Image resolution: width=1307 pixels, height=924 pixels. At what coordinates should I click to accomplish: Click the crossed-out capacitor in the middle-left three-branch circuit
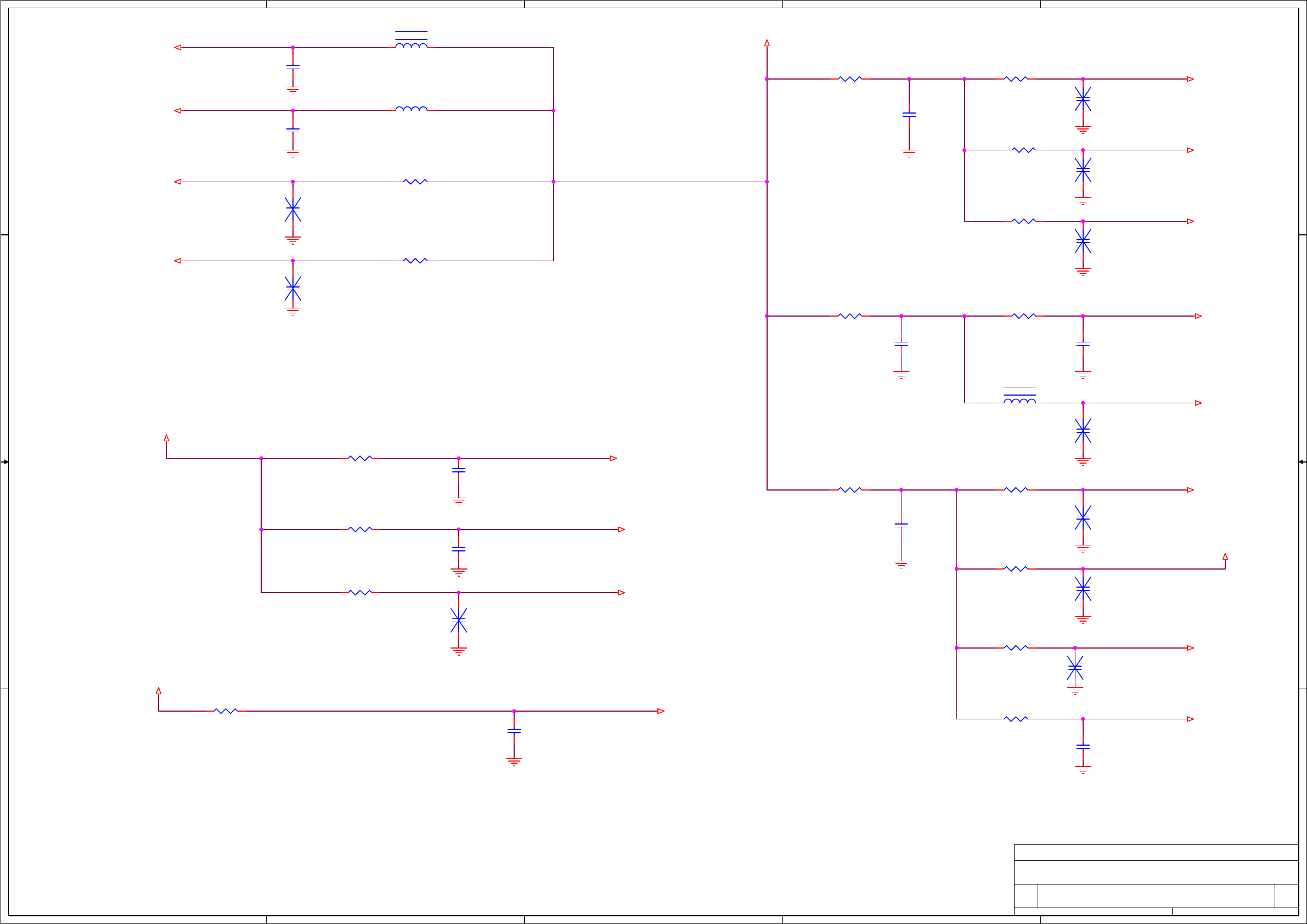tap(458, 620)
